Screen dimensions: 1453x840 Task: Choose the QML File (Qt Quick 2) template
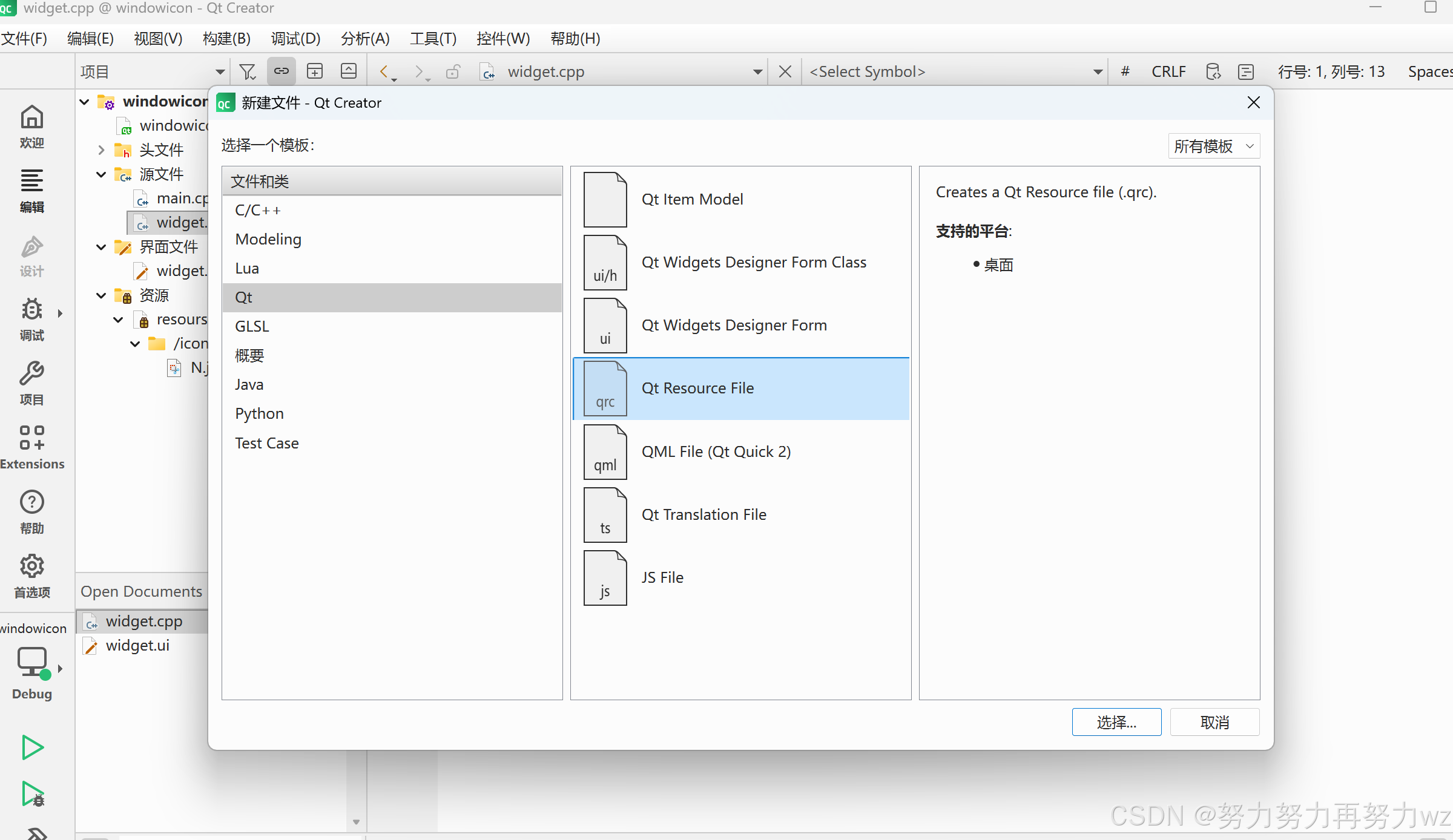point(741,451)
